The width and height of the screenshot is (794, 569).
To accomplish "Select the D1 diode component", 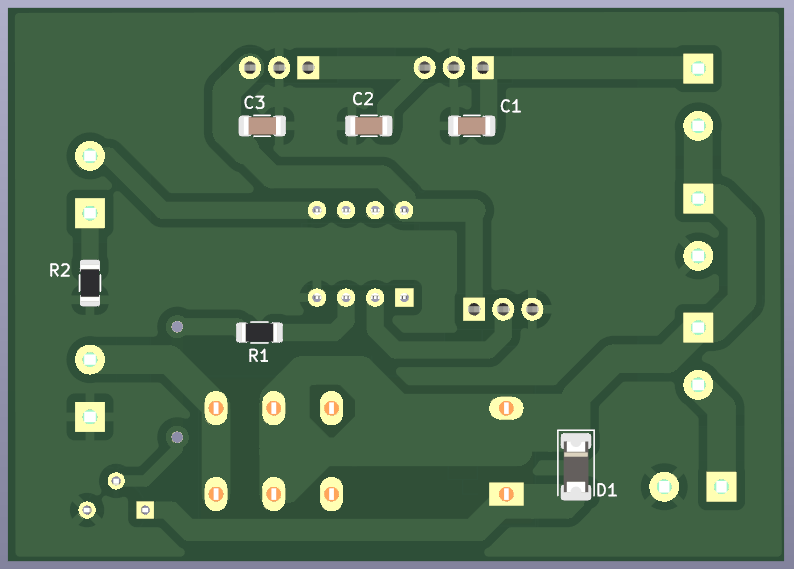I will coord(575,464).
